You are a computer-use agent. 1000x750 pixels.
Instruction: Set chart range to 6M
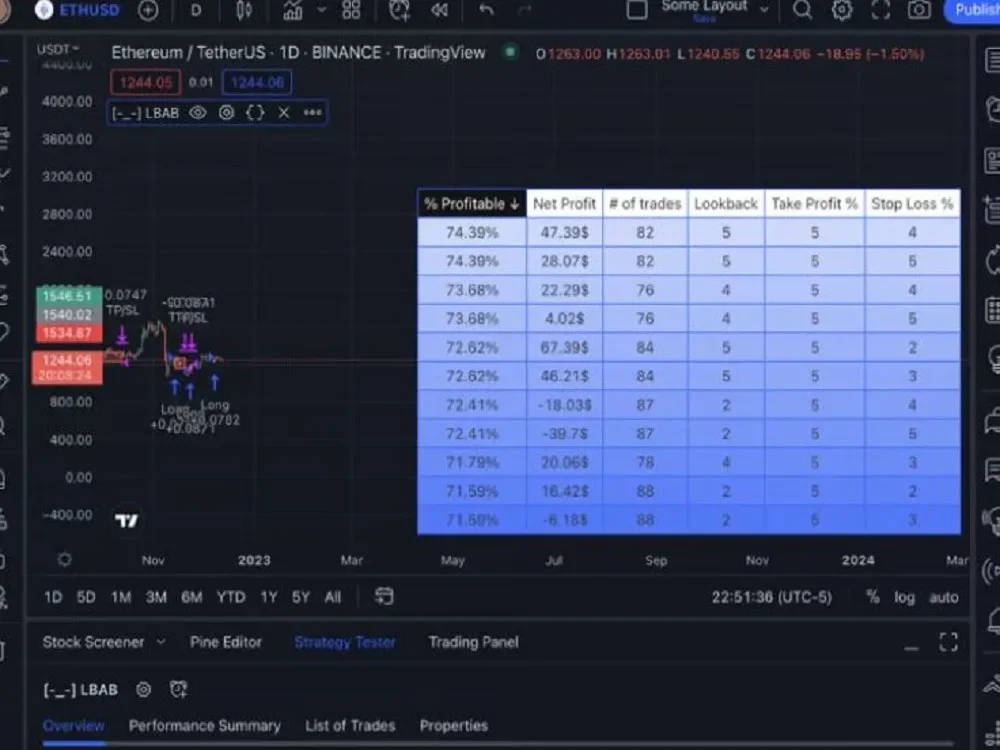click(x=191, y=598)
